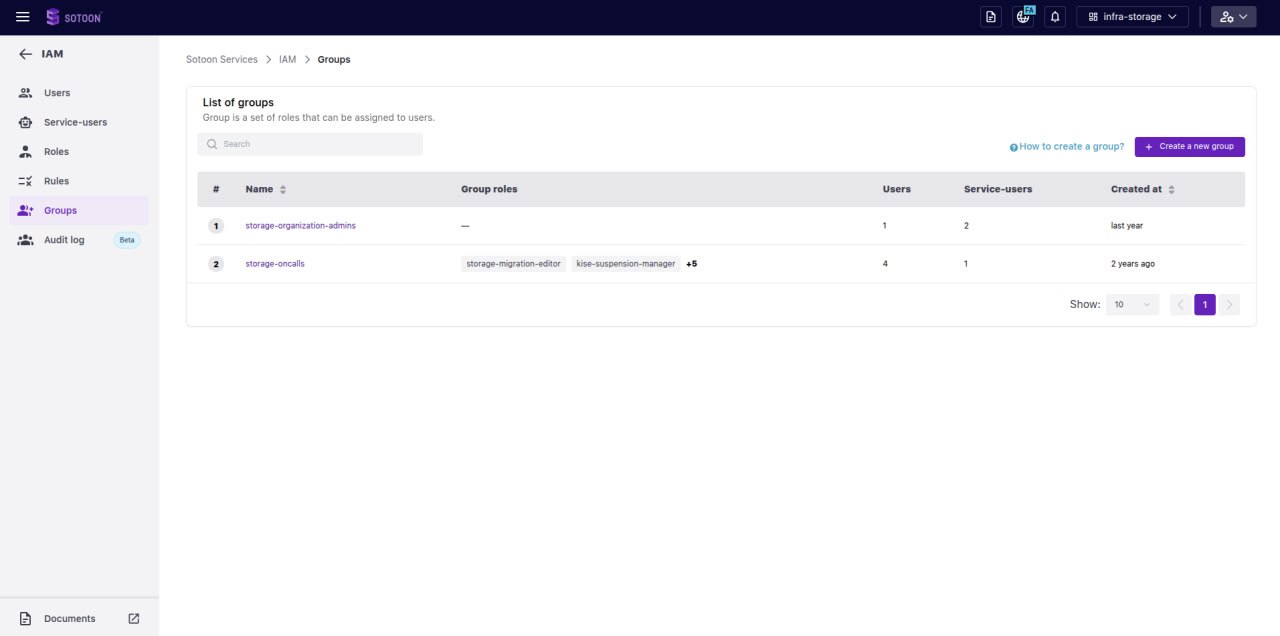Image resolution: width=1280 pixels, height=636 pixels.
Task: Click Groups breadcrumb
Action: point(334,60)
